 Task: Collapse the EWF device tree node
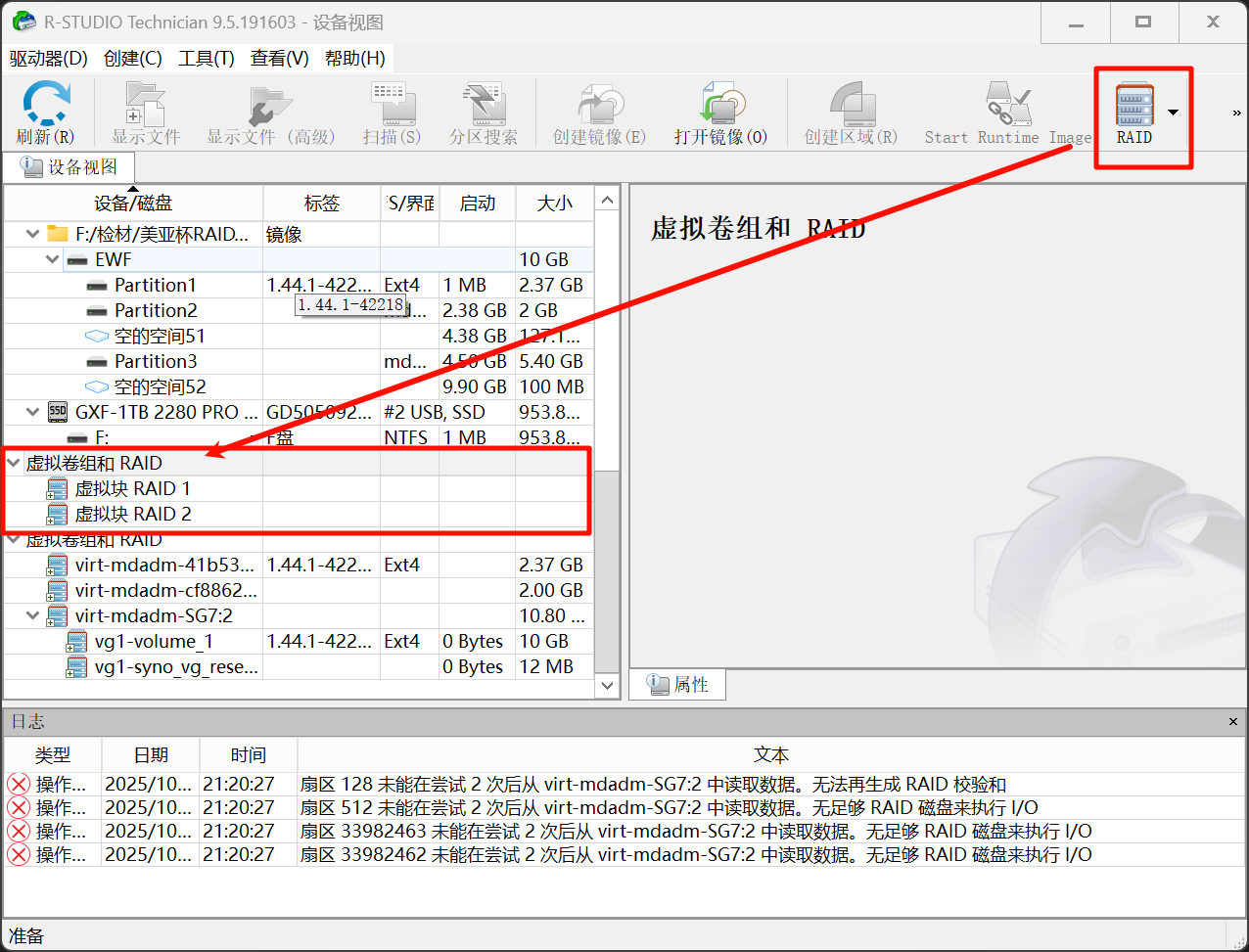pos(53,259)
